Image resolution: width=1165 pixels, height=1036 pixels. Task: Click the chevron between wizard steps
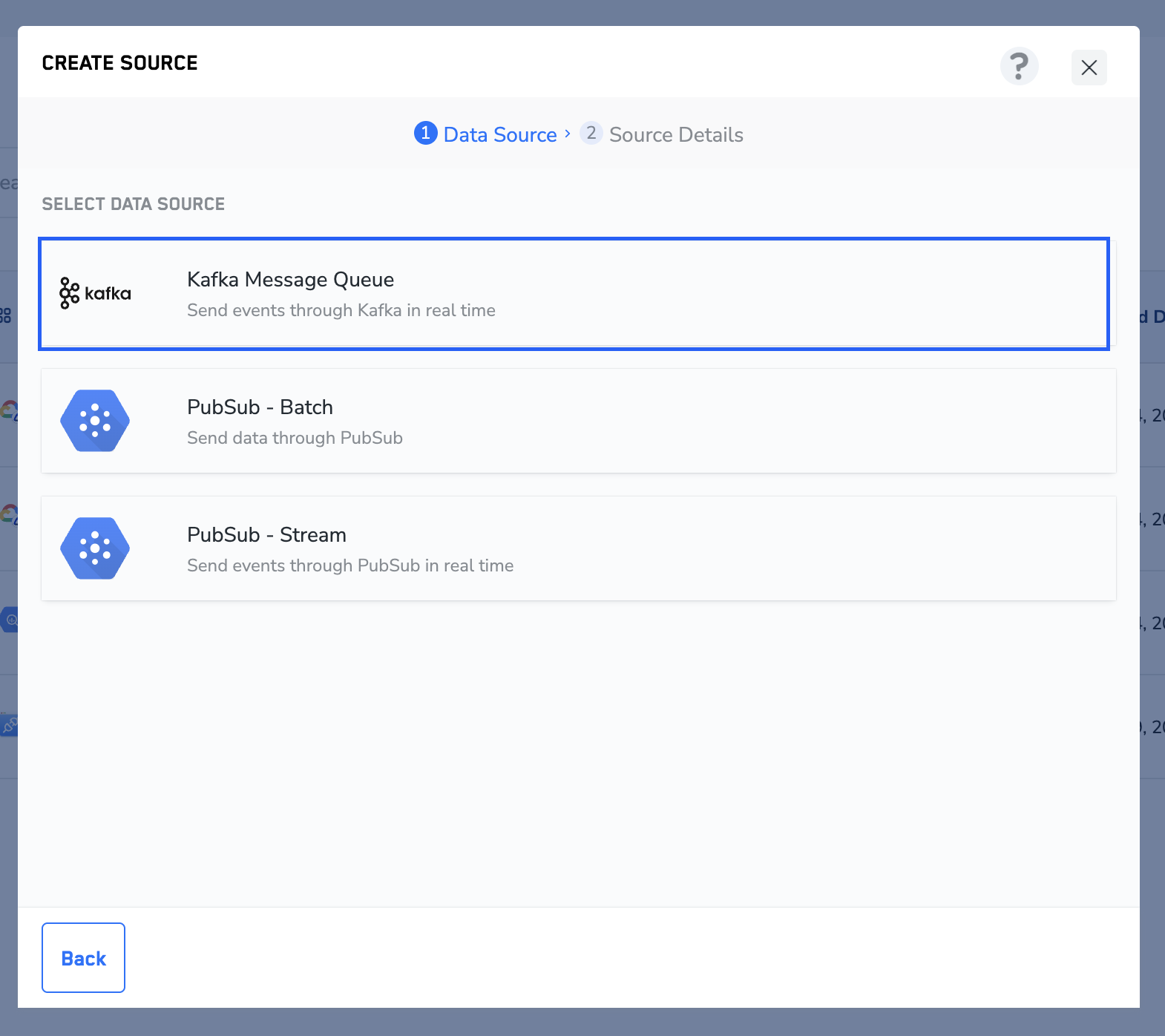tap(568, 134)
